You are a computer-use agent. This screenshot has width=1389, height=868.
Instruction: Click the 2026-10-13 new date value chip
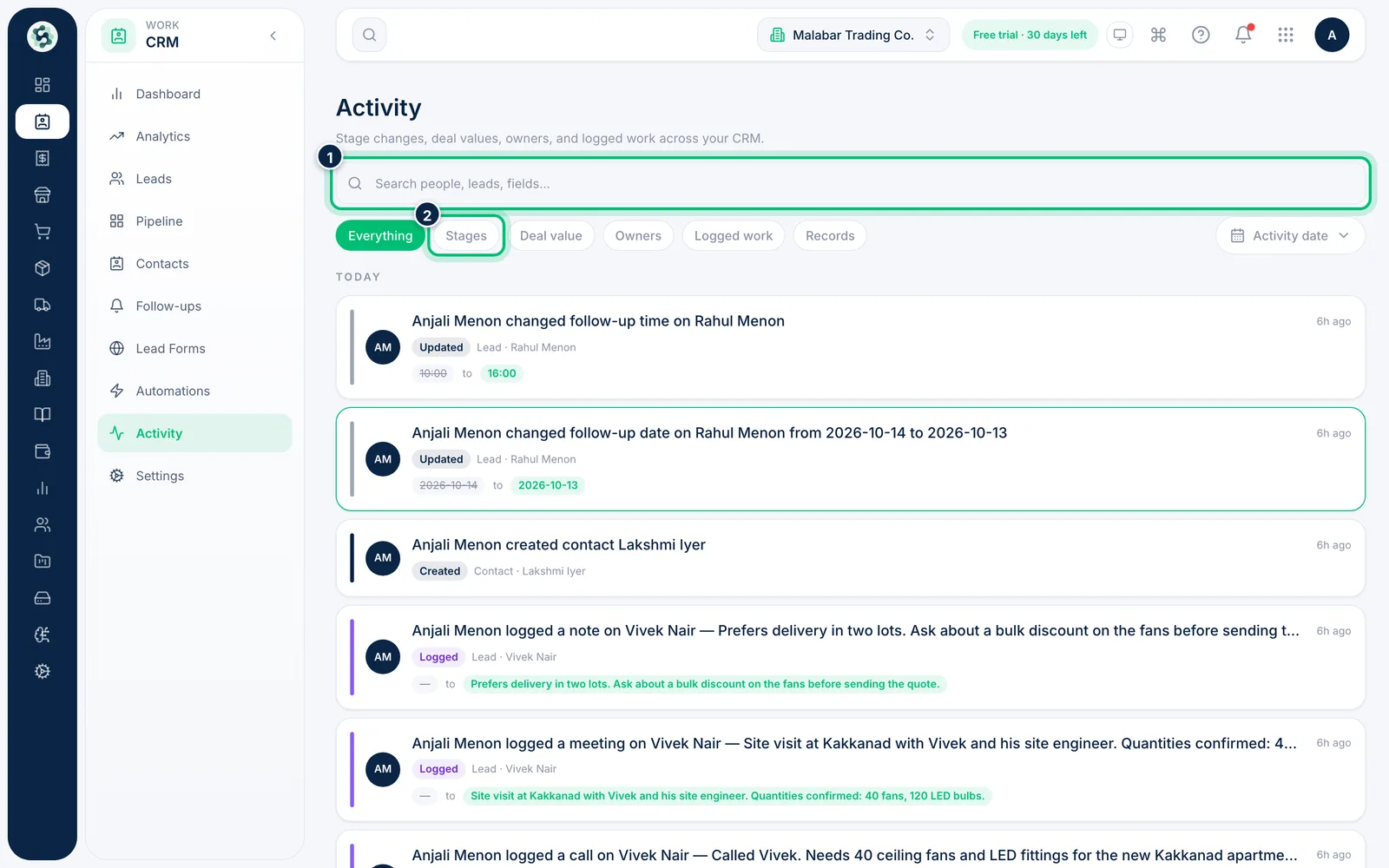coord(548,485)
